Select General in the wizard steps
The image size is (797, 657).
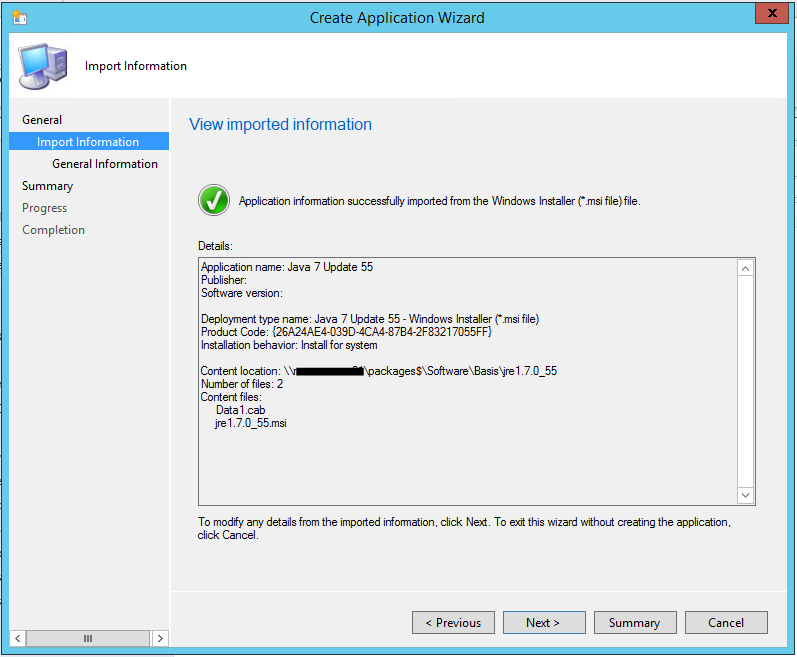click(x=42, y=120)
